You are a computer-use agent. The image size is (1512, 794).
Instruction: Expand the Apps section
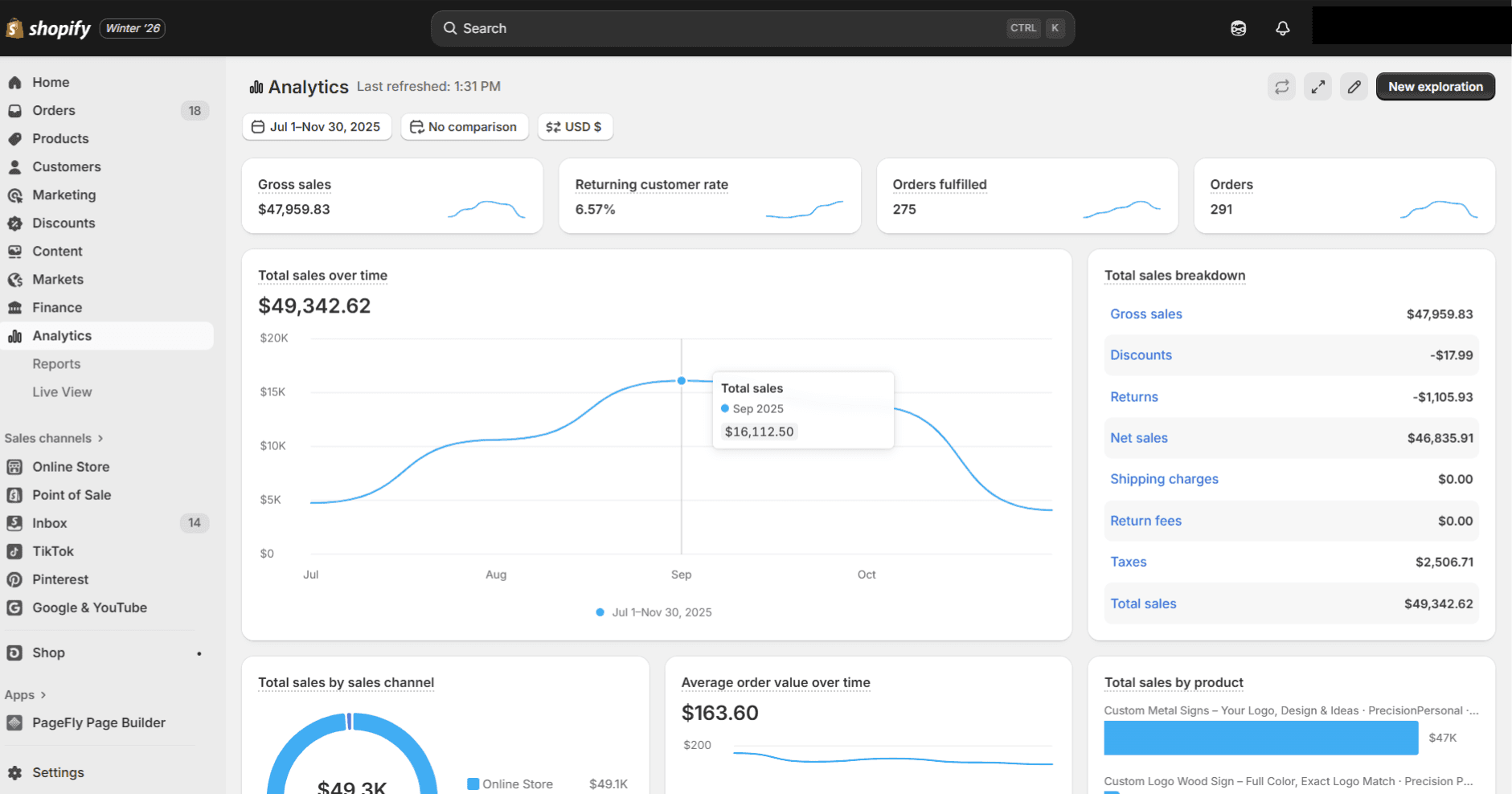point(44,694)
